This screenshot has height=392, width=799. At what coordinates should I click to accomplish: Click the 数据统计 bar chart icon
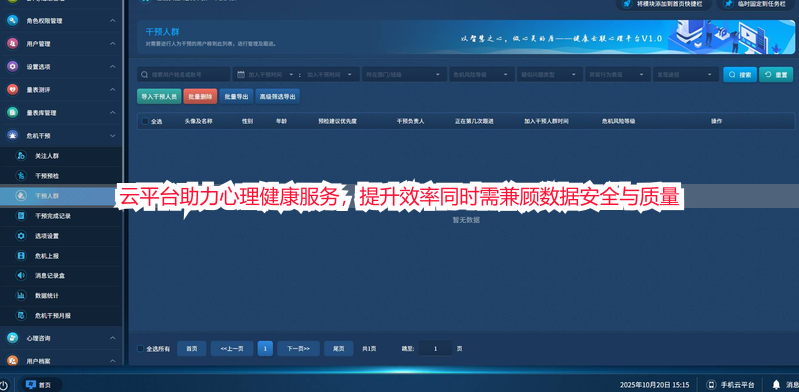pos(21,295)
